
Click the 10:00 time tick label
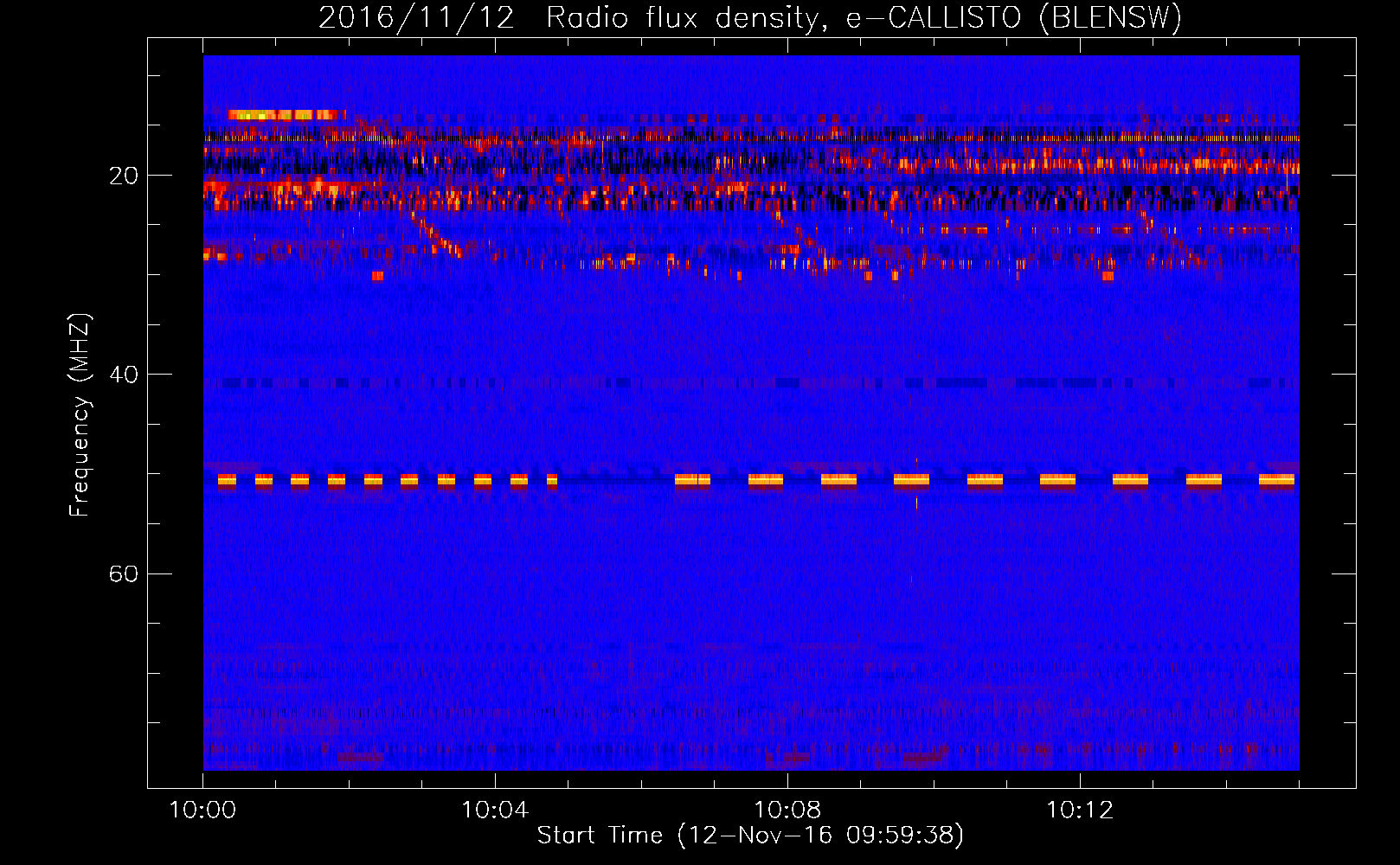[x=202, y=810]
